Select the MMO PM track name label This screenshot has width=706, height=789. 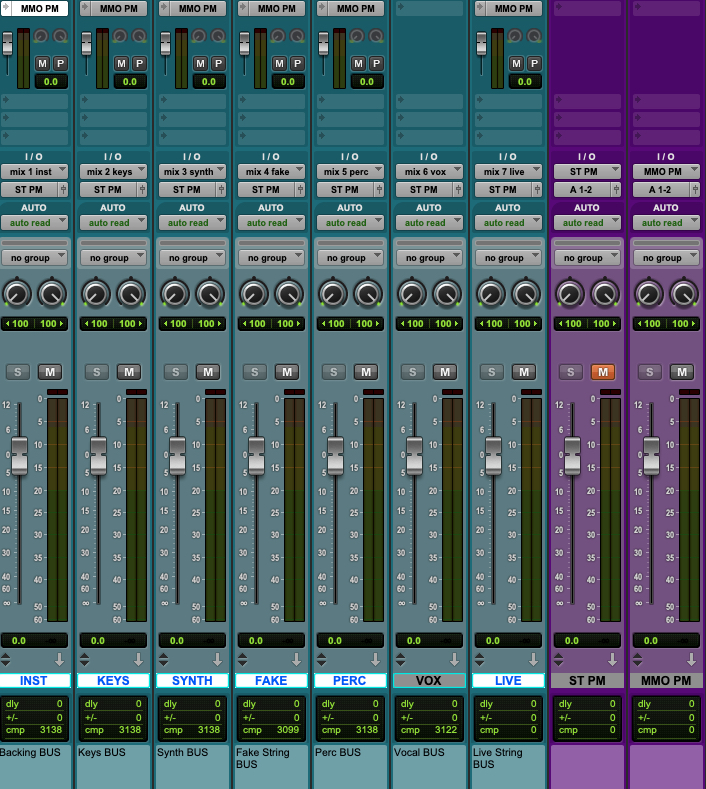pyautogui.click(x=666, y=680)
